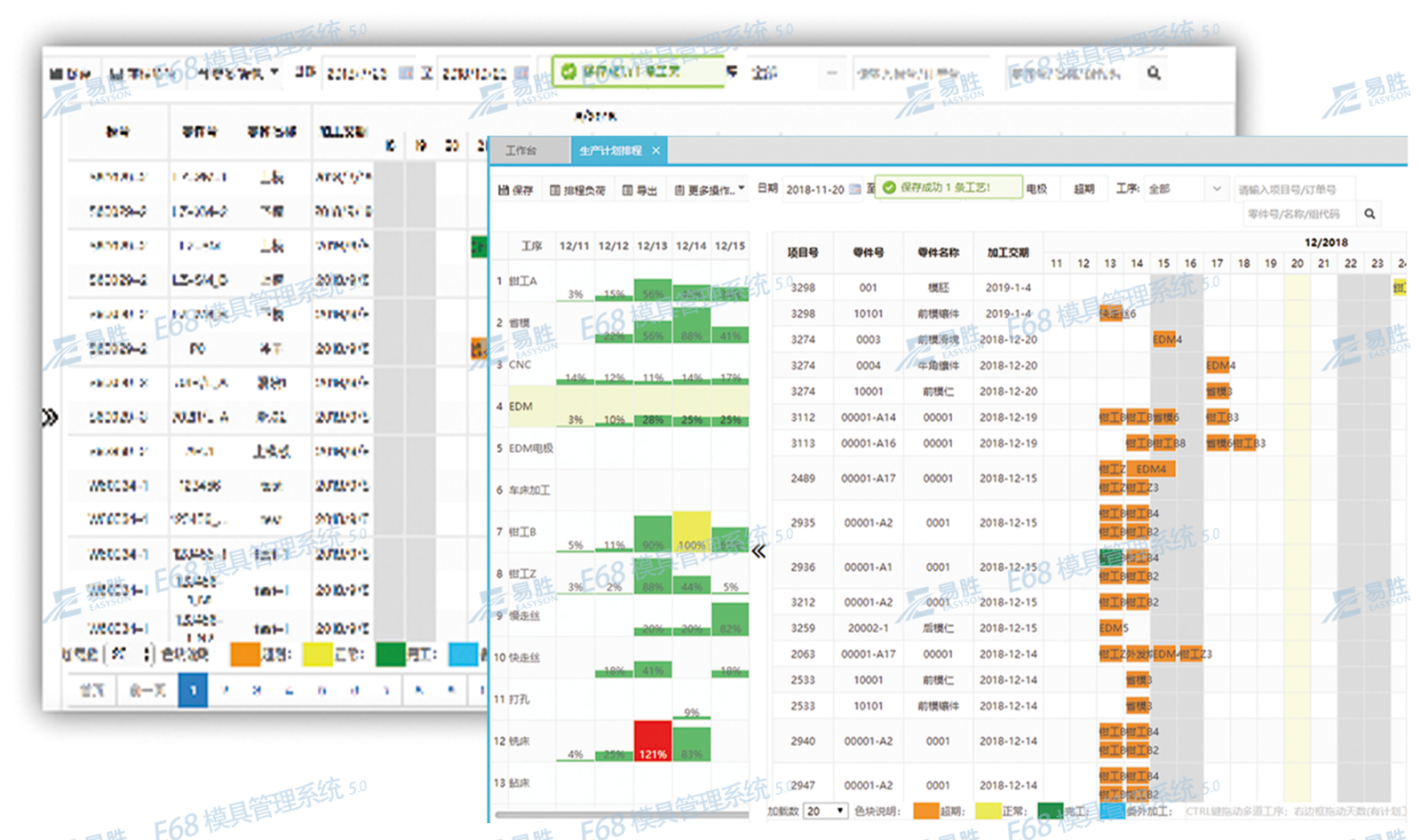Click the orange legend swatch in back window
The height and width of the screenshot is (840, 1421).
coord(244,654)
